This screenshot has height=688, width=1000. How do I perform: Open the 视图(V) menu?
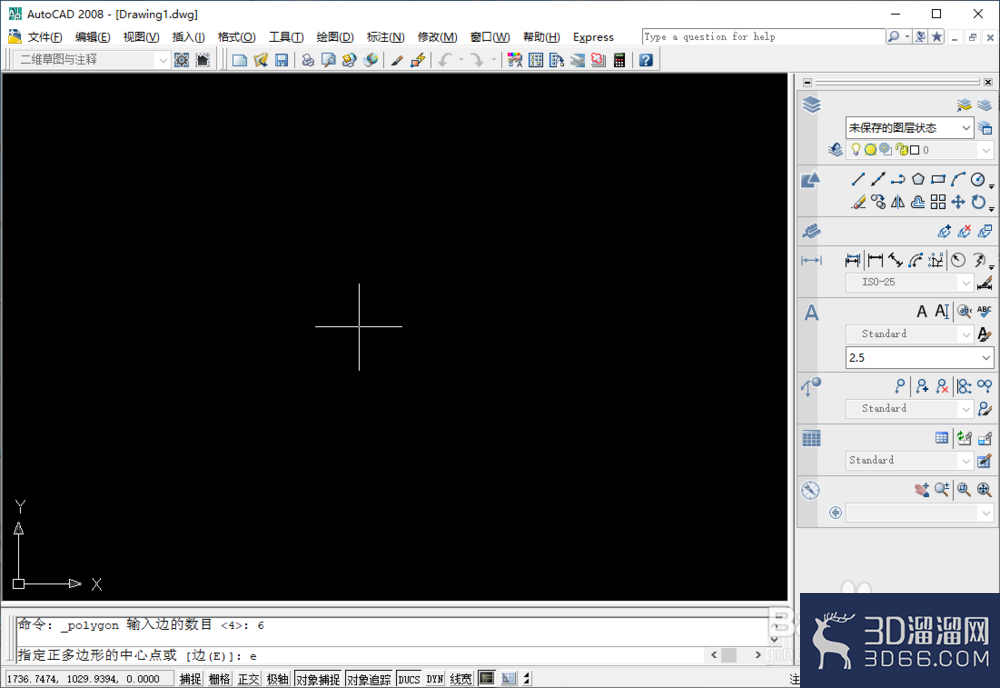click(x=141, y=37)
